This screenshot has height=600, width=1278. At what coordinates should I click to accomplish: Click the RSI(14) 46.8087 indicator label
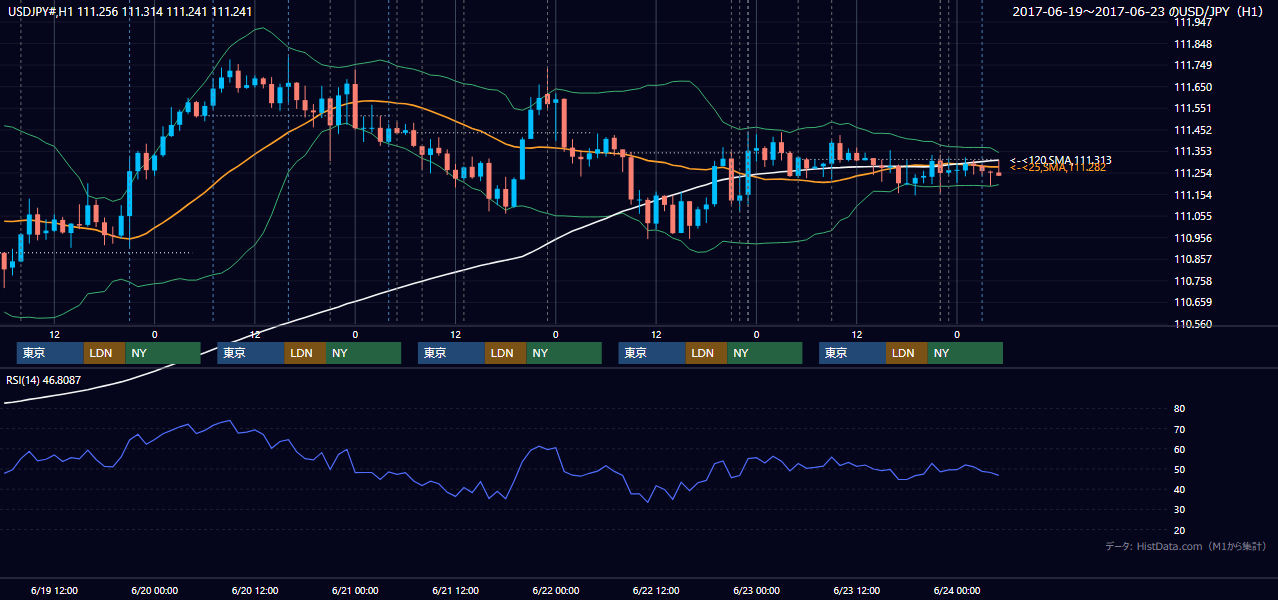[x=44, y=380]
